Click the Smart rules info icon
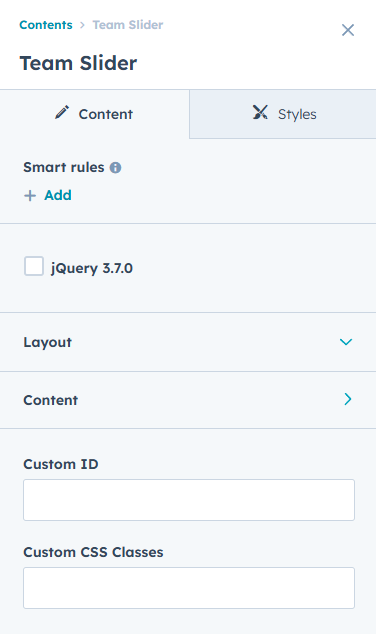376x634 pixels. (115, 167)
